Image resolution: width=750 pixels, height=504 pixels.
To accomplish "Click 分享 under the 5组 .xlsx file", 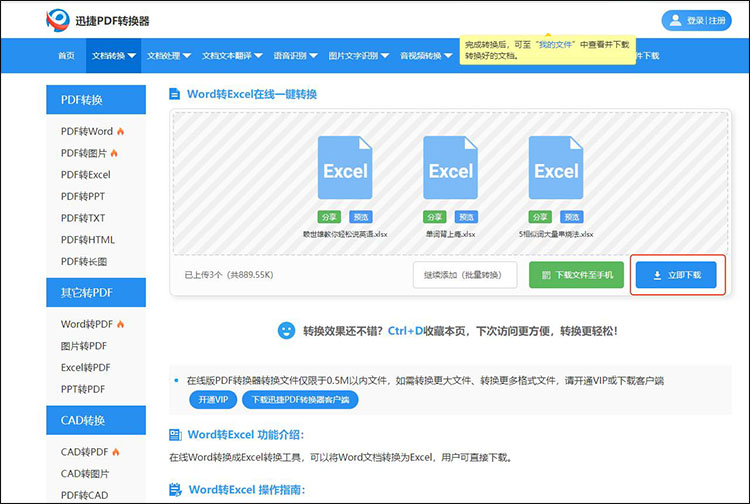I will (x=540, y=217).
